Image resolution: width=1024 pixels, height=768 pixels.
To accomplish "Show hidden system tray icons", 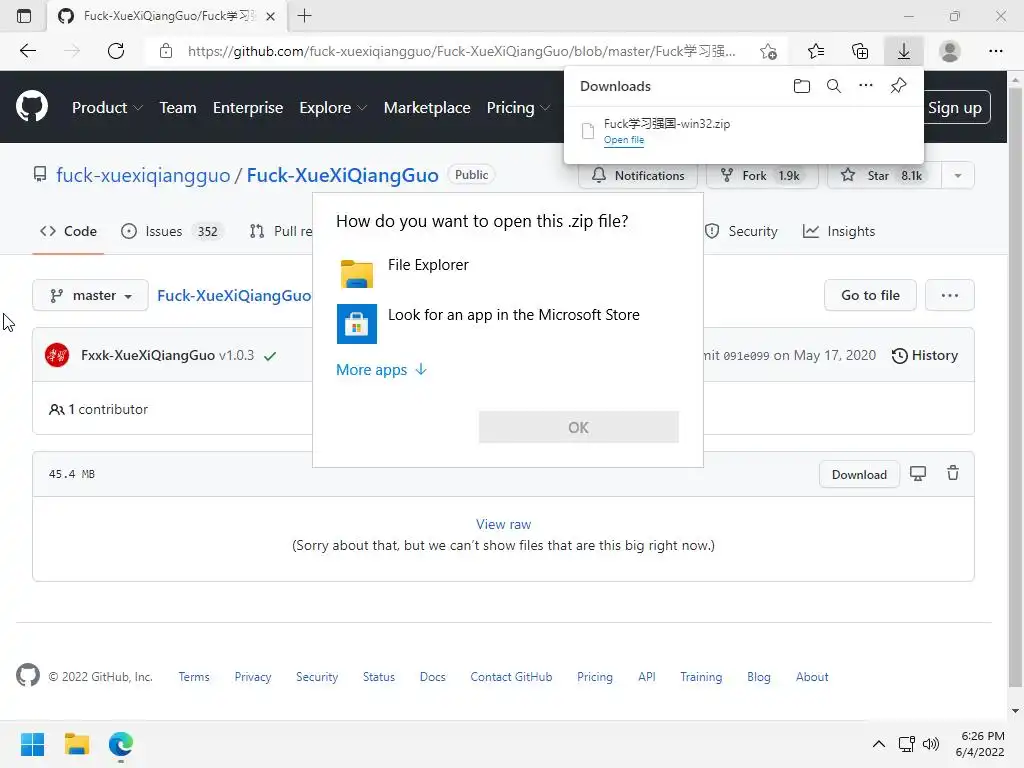I will point(878,744).
